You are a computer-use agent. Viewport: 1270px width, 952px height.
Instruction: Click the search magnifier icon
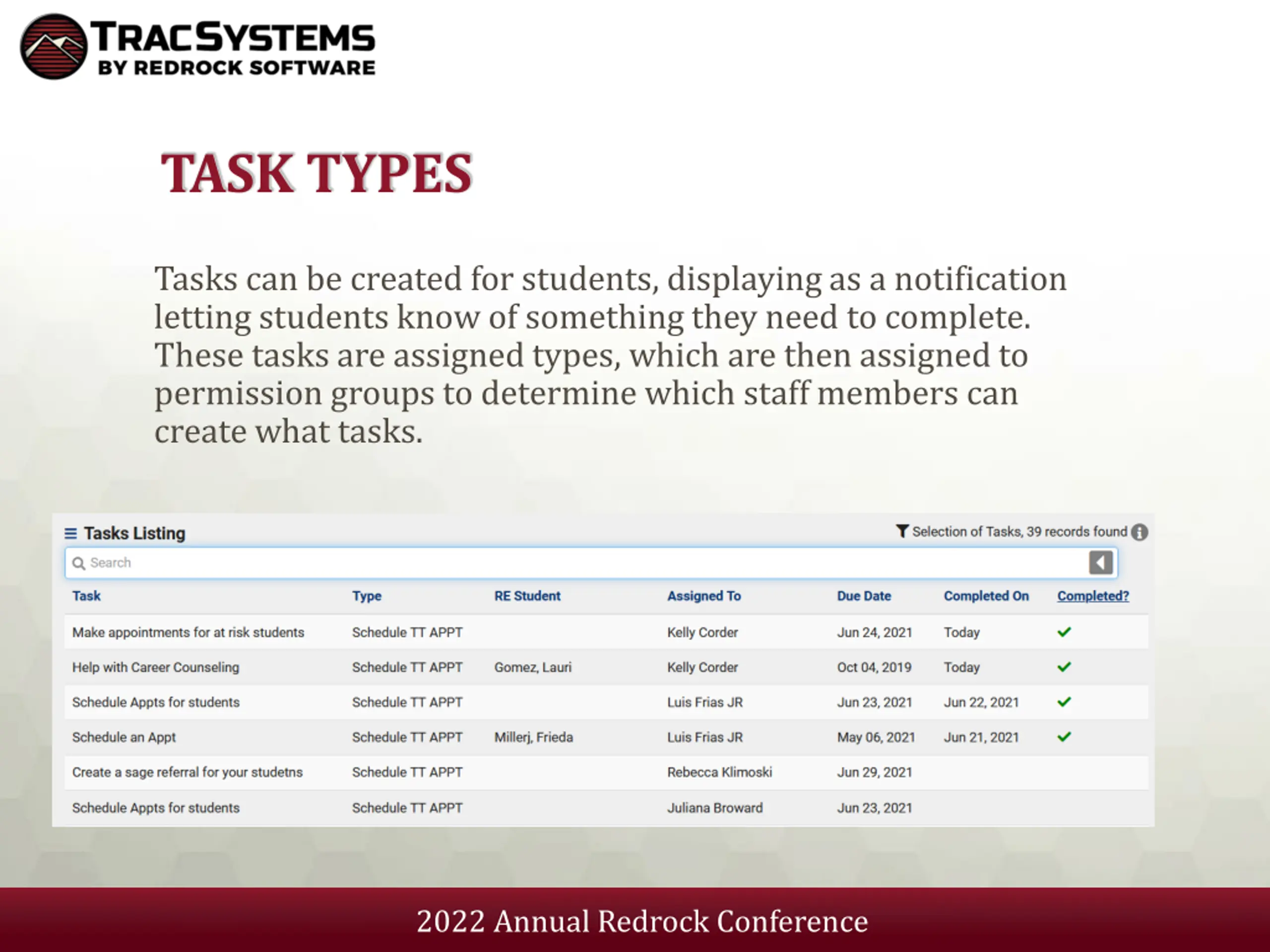point(79,563)
